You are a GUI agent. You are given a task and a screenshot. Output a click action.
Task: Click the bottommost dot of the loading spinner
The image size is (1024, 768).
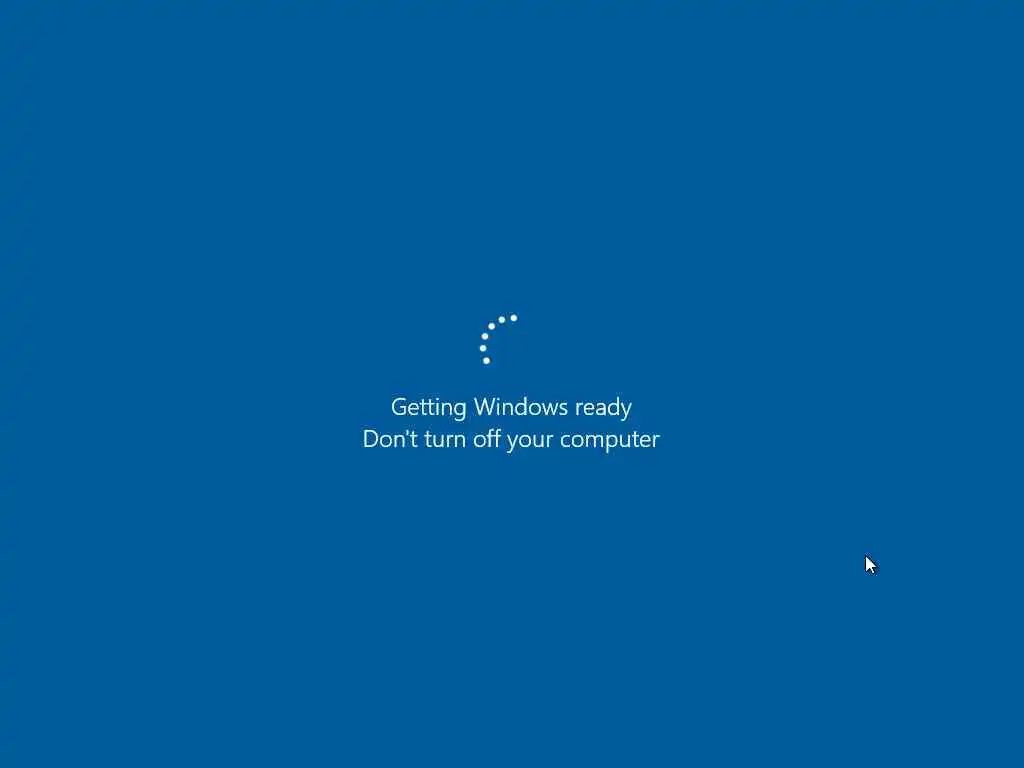click(487, 360)
